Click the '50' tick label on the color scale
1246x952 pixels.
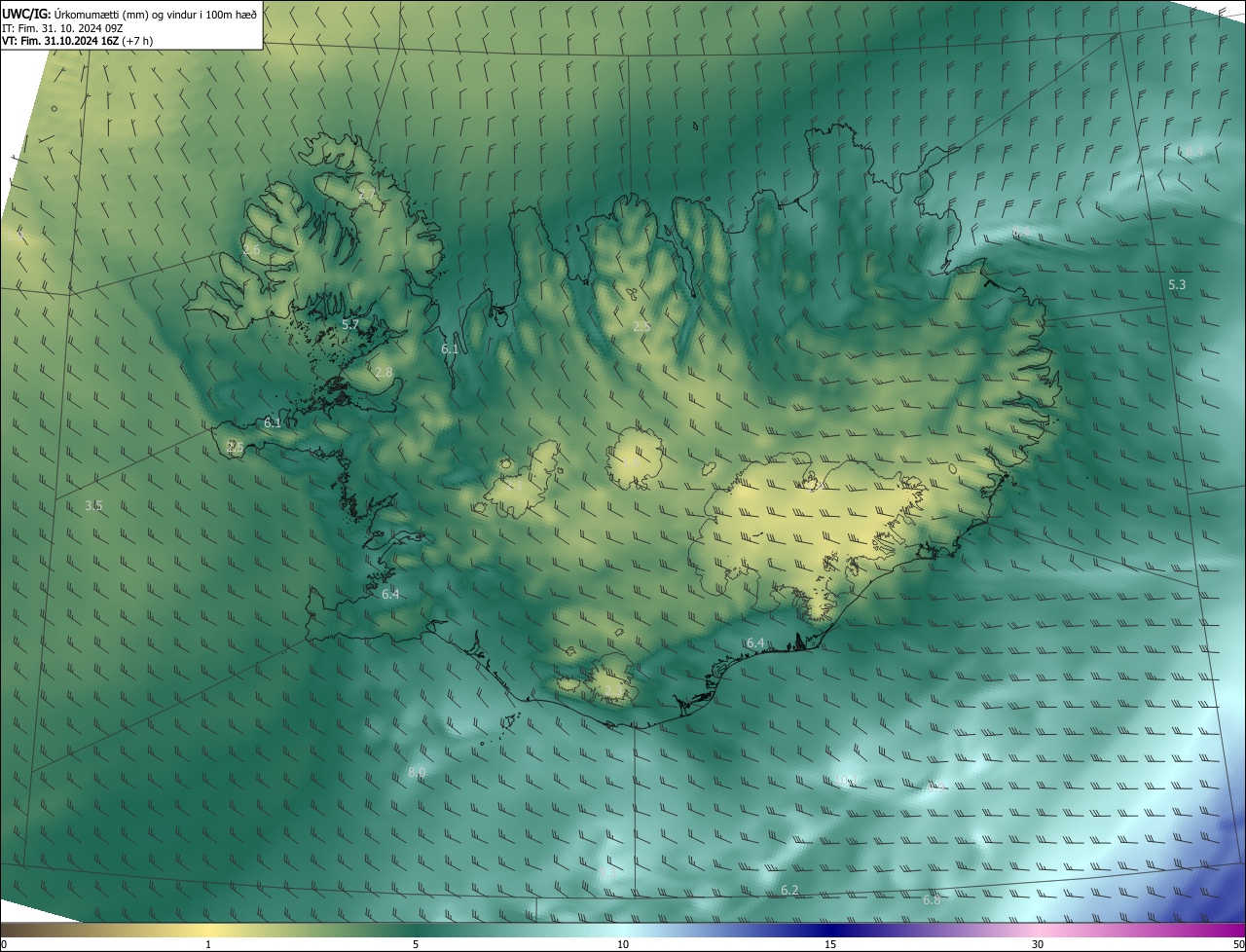(1237, 944)
